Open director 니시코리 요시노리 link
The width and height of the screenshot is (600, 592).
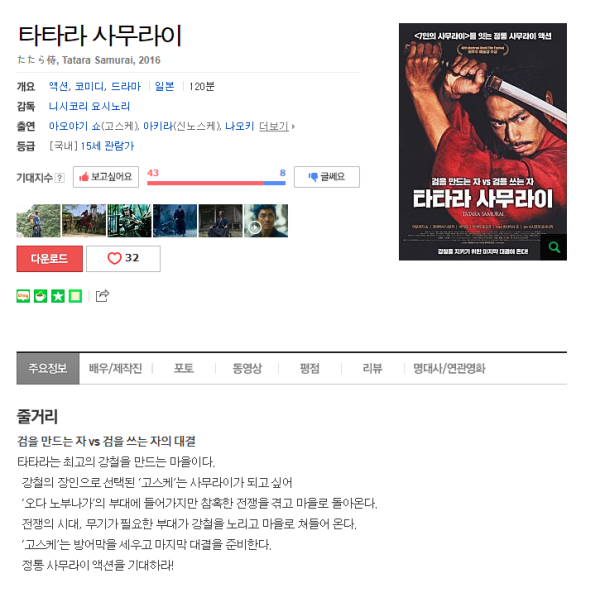pos(89,106)
